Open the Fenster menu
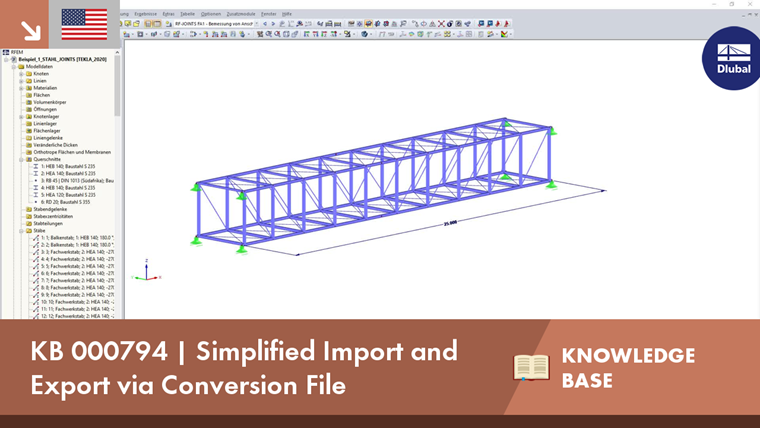This screenshot has width=760, height=428. pos(269,14)
